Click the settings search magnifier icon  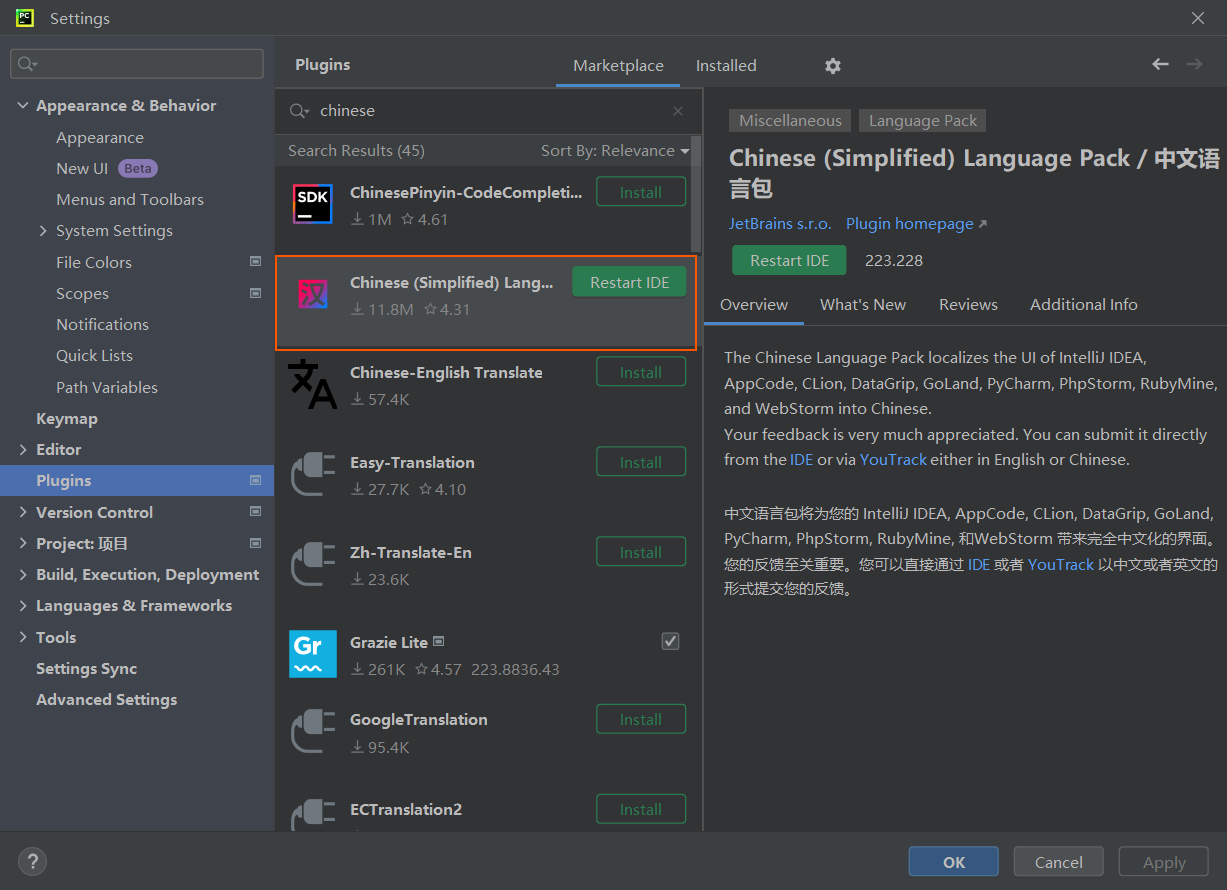click(x=27, y=64)
